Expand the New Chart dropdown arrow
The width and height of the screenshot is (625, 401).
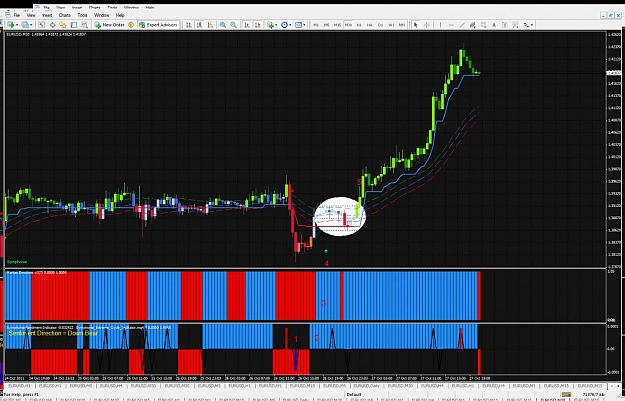click(x=17, y=25)
